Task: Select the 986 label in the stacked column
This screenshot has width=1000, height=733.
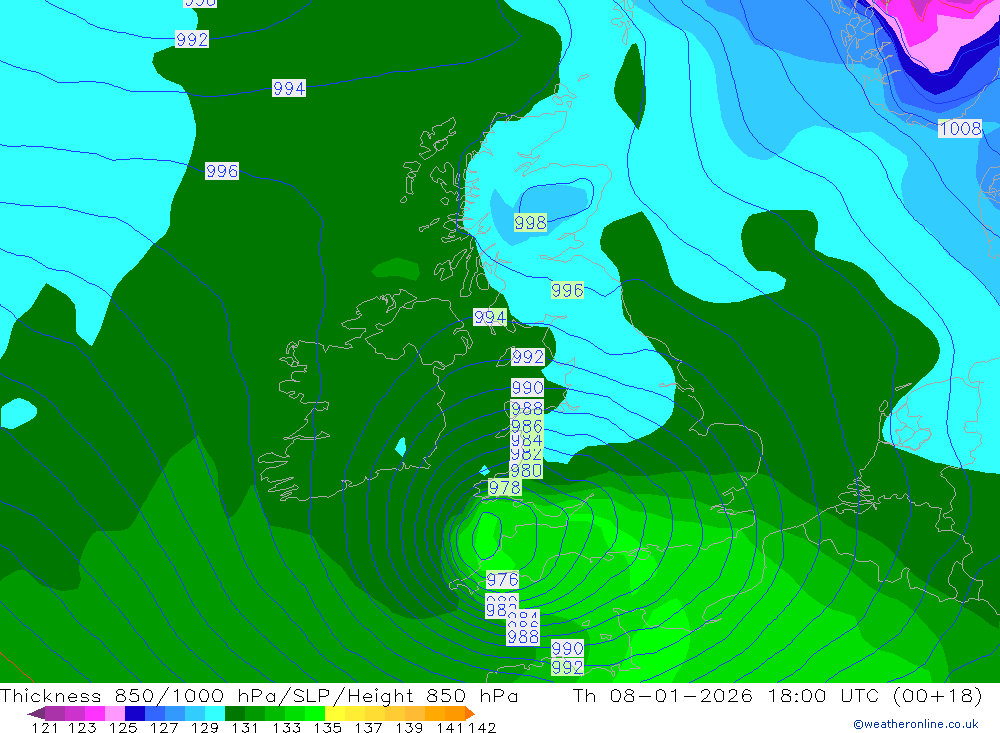Action: [527, 426]
